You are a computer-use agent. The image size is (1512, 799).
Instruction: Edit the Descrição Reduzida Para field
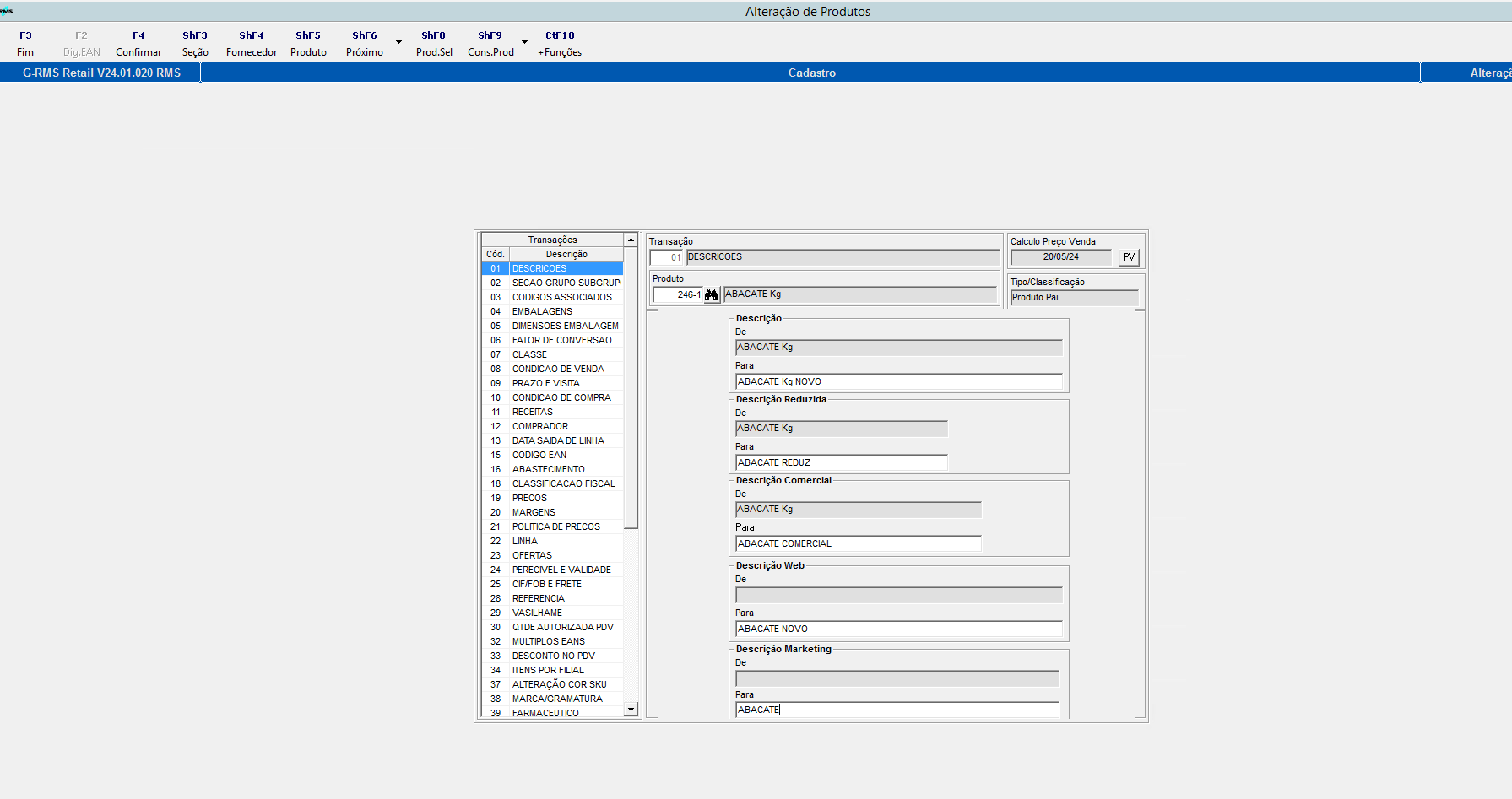pyautogui.click(x=841, y=462)
